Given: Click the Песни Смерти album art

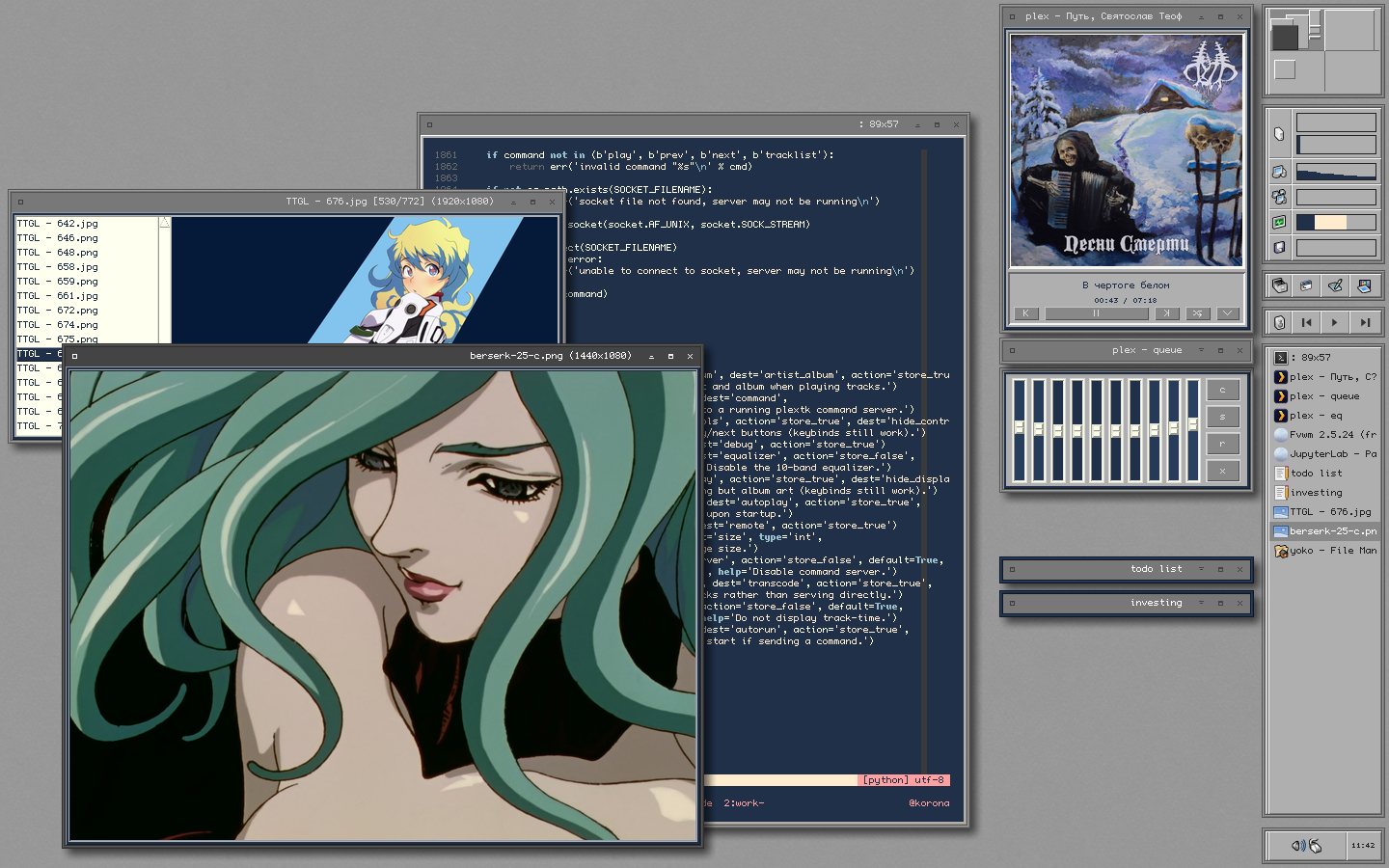Looking at the screenshot, I should coord(1127,150).
